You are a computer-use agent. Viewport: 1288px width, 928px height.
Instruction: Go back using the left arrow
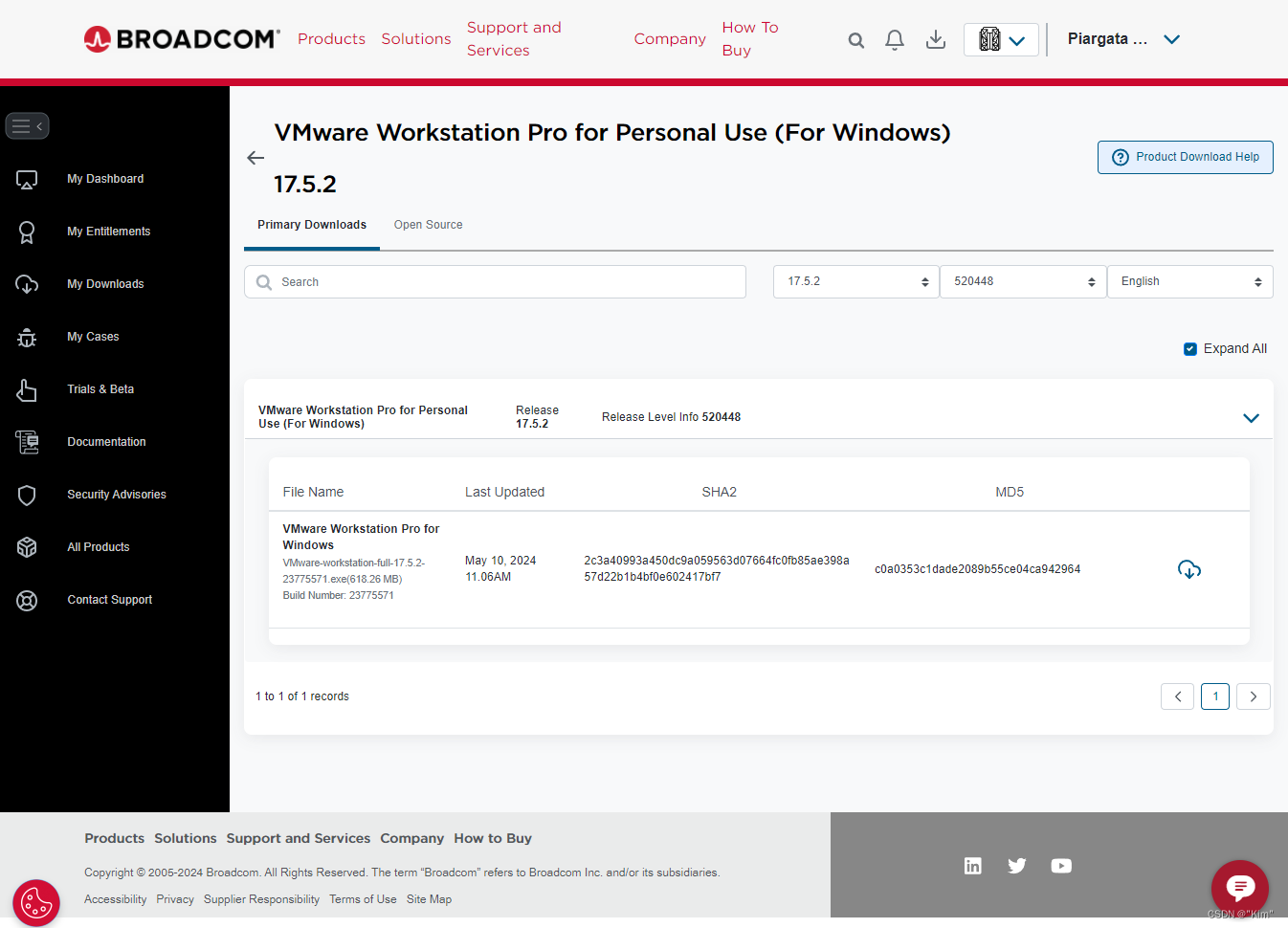pos(255,158)
